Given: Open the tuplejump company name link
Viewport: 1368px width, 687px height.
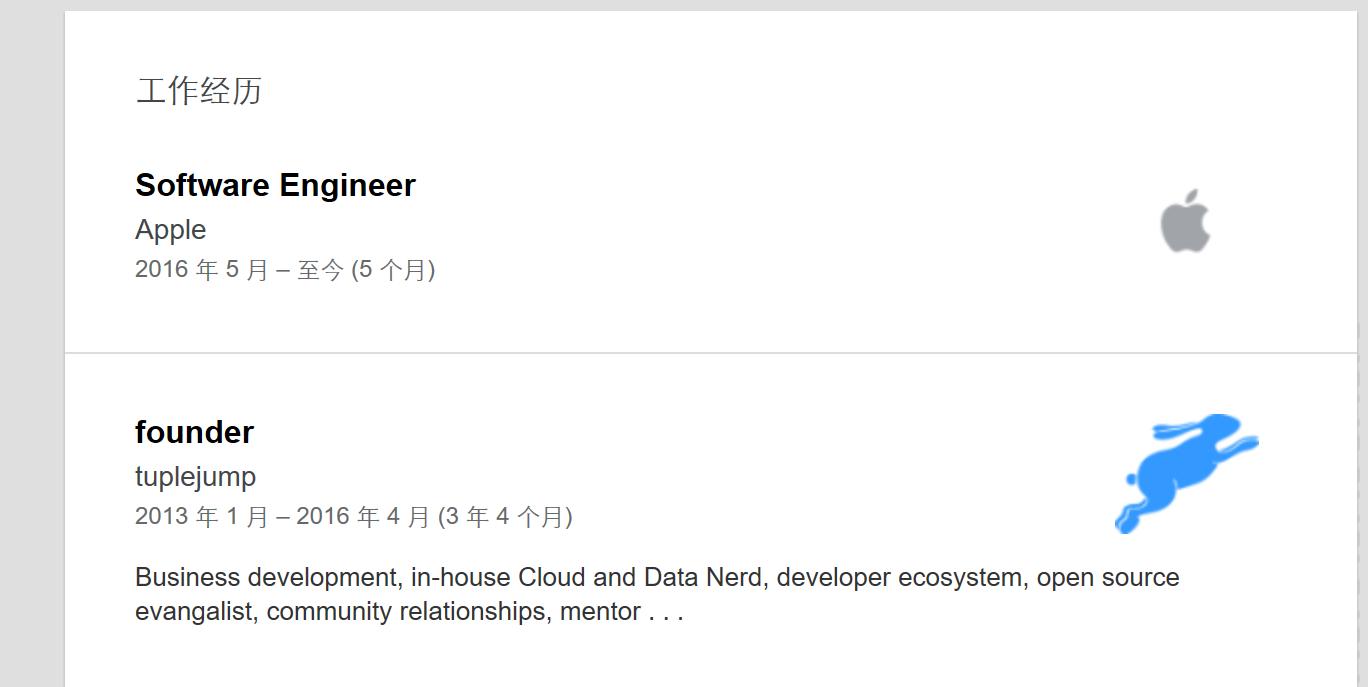Looking at the screenshot, I should tap(195, 477).
